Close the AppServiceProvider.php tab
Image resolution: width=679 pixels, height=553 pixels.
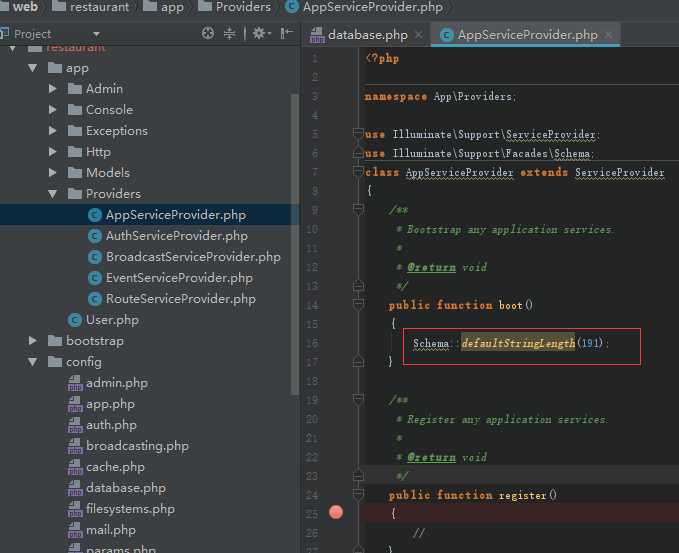[609, 35]
